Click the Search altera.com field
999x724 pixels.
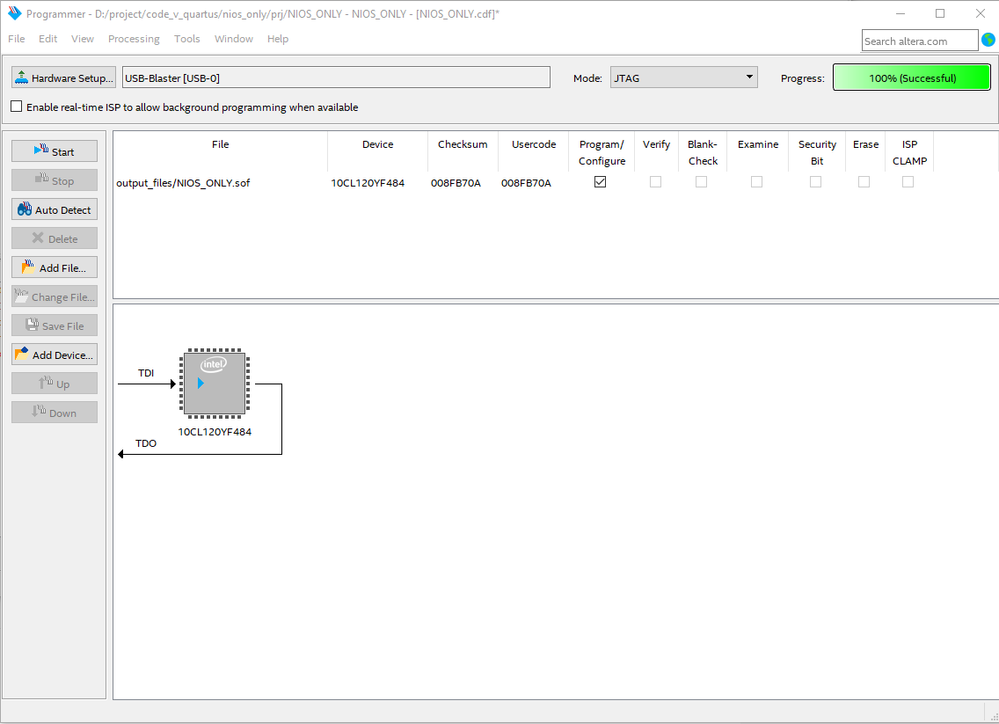coord(919,40)
